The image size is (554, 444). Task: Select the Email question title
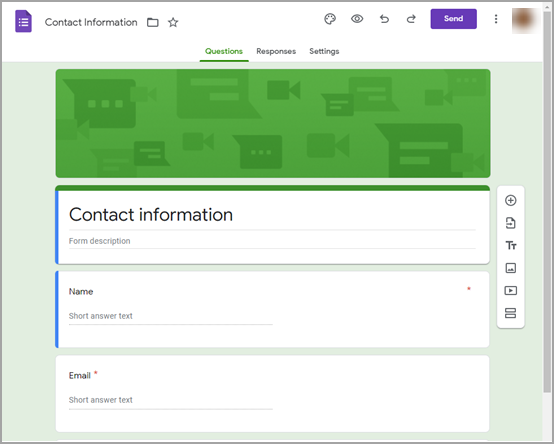pyautogui.click(x=80, y=375)
